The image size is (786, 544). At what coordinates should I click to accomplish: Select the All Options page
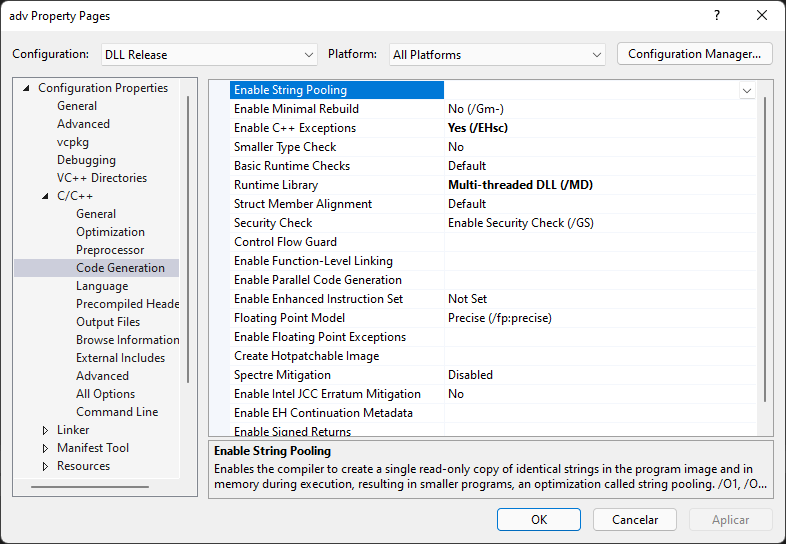tap(105, 394)
